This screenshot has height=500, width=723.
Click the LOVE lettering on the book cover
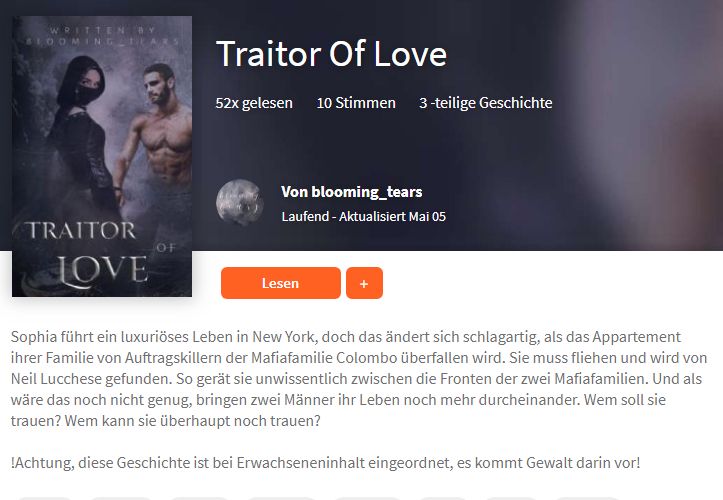[102, 270]
